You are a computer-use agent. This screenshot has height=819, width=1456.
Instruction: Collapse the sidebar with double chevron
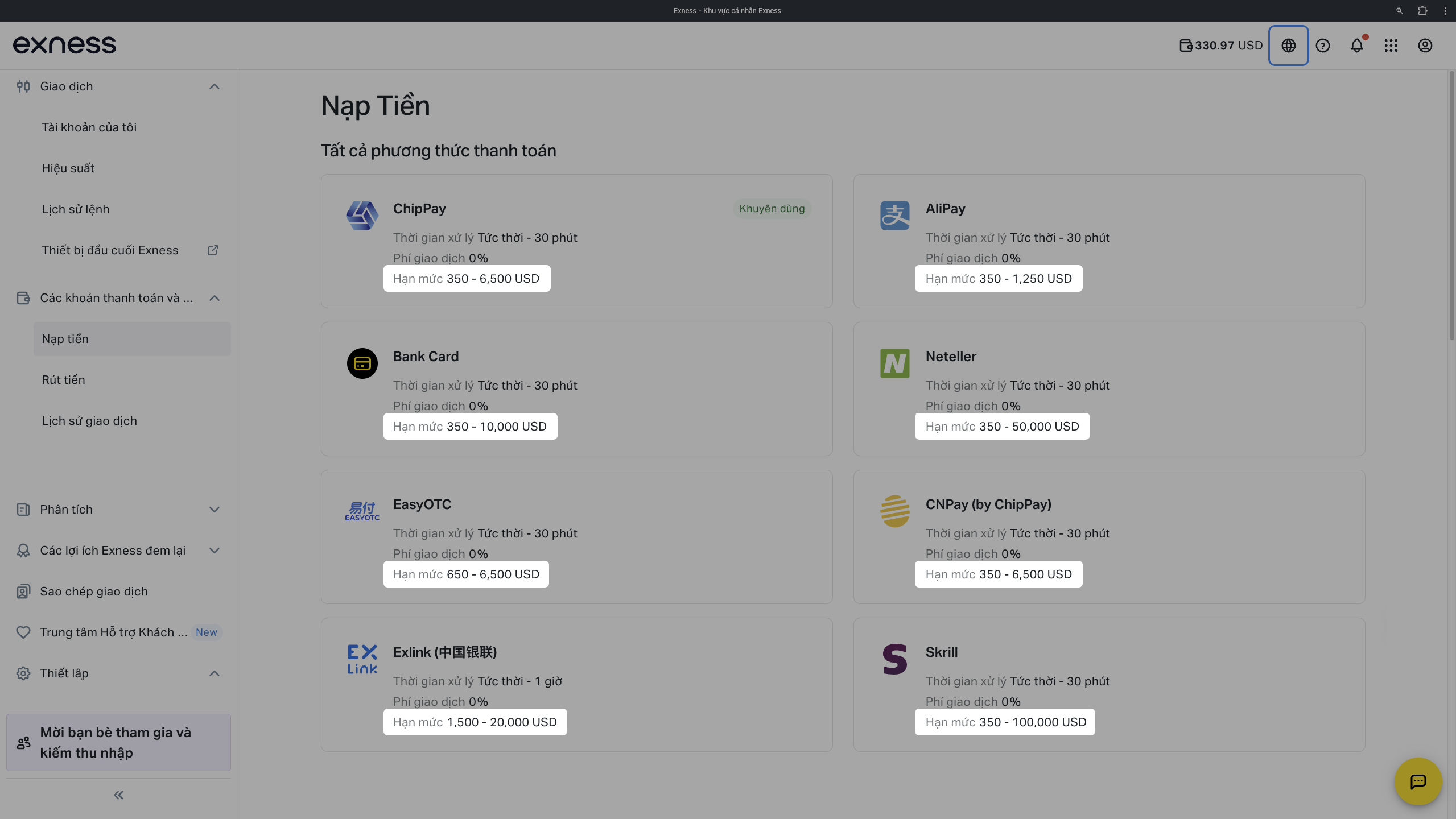pyautogui.click(x=118, y=795)
